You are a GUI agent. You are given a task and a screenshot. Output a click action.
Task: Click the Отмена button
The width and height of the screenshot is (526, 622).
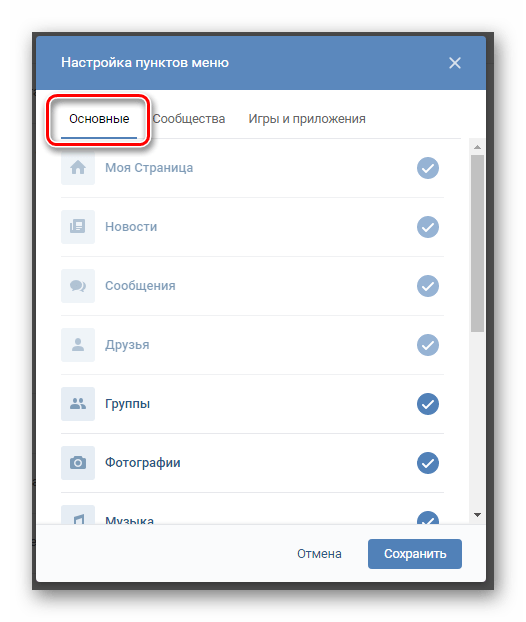(319, 554)
